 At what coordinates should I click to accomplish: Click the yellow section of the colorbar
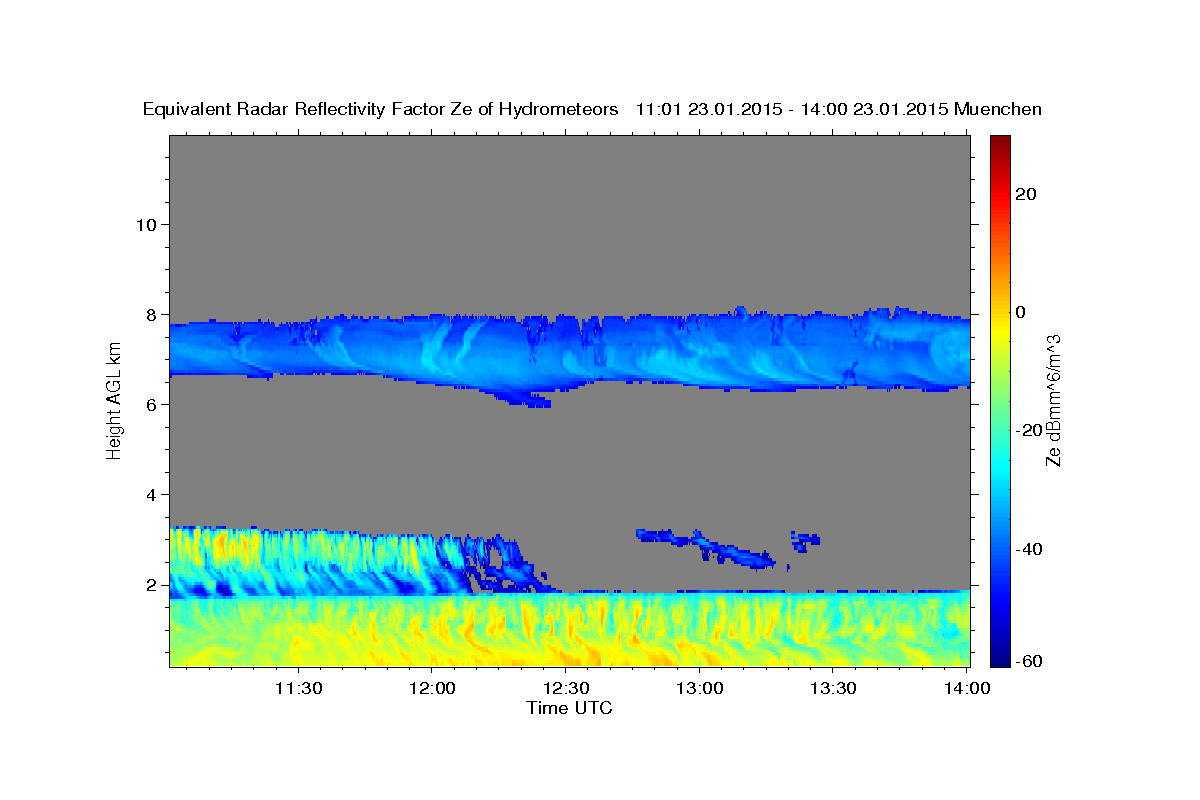click(1001, 330)
